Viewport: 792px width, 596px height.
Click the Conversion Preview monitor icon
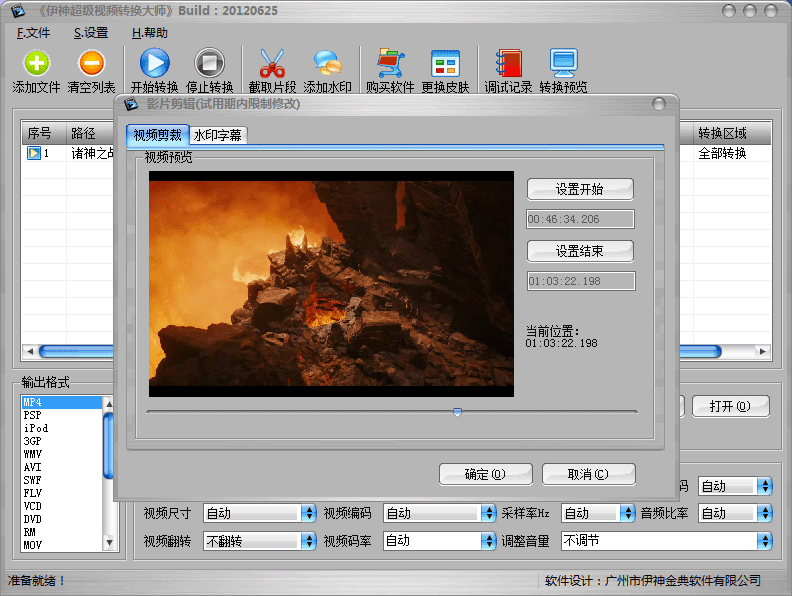pos(563,64)
